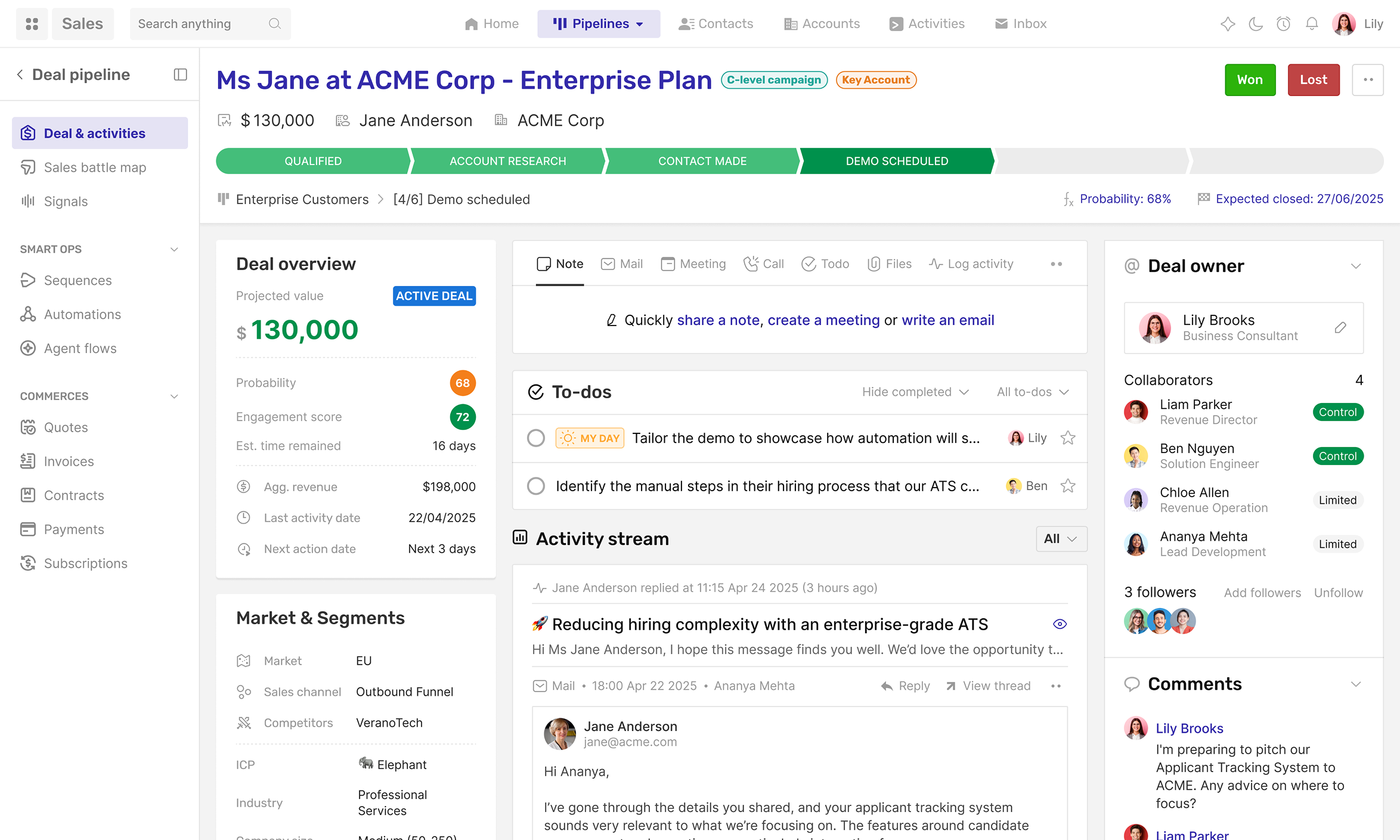Image resolution: width=1400 pixels, height=840 pixels.
Task: Toggle dark mode moon icon
Action: (1256, 24)
